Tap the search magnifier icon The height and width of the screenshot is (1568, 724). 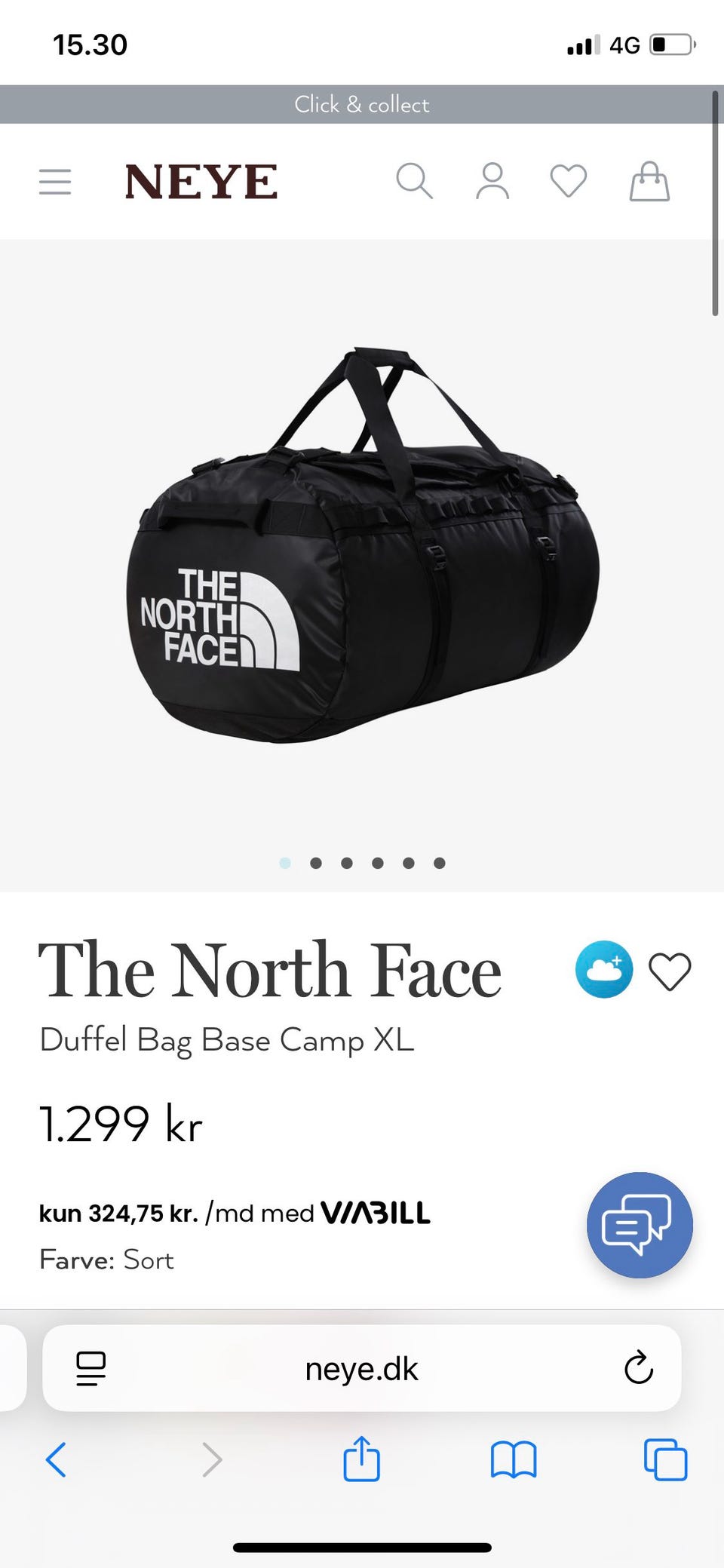[415, 181]
